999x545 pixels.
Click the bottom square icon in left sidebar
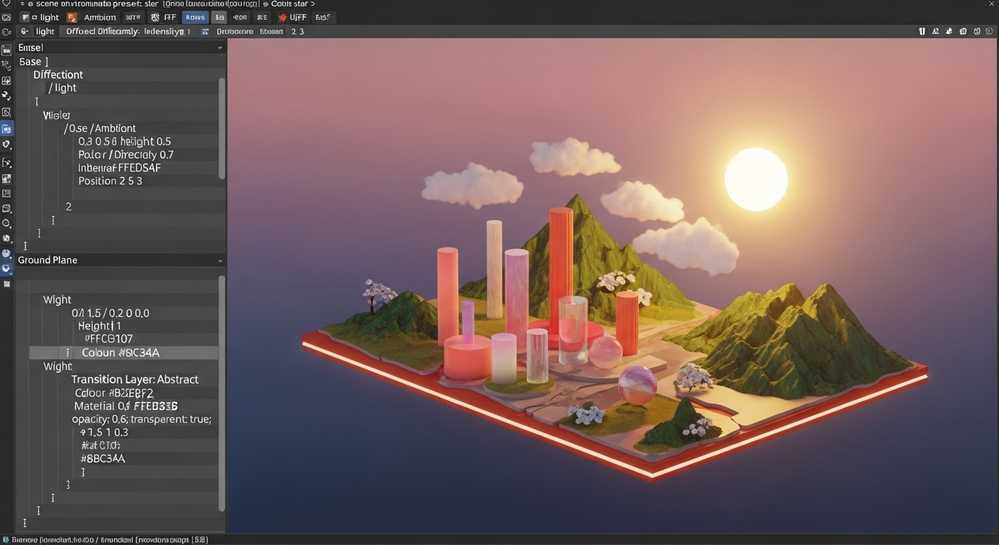click(7, 285)
